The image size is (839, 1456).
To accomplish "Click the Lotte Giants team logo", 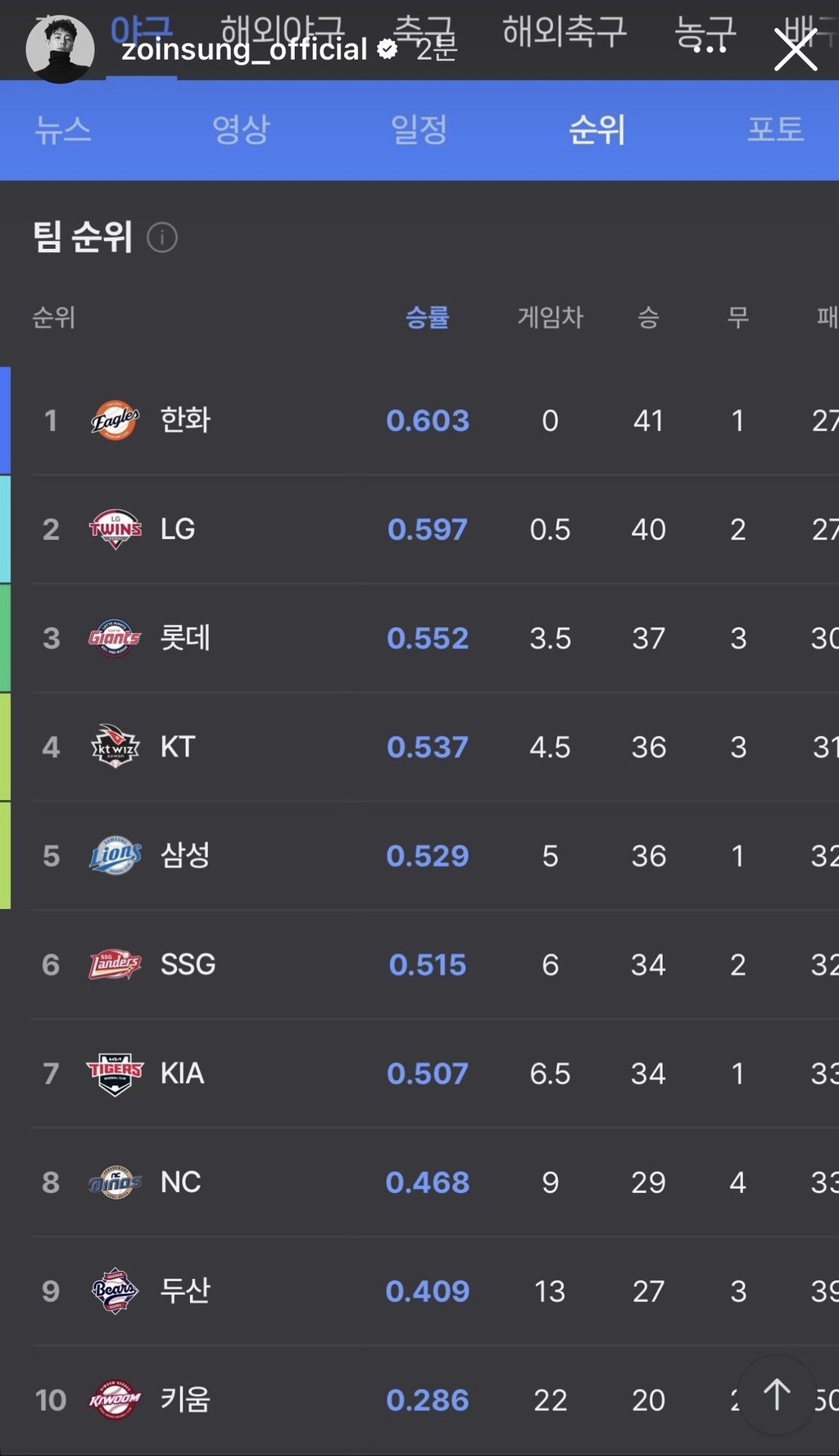I will click(x=115, y=638).
